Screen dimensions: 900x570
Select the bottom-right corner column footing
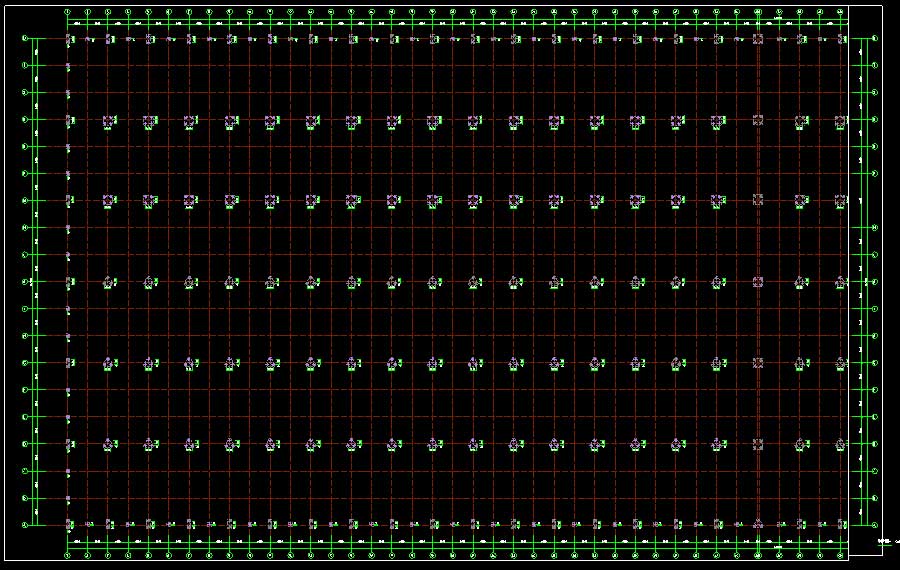coord(841,524)
